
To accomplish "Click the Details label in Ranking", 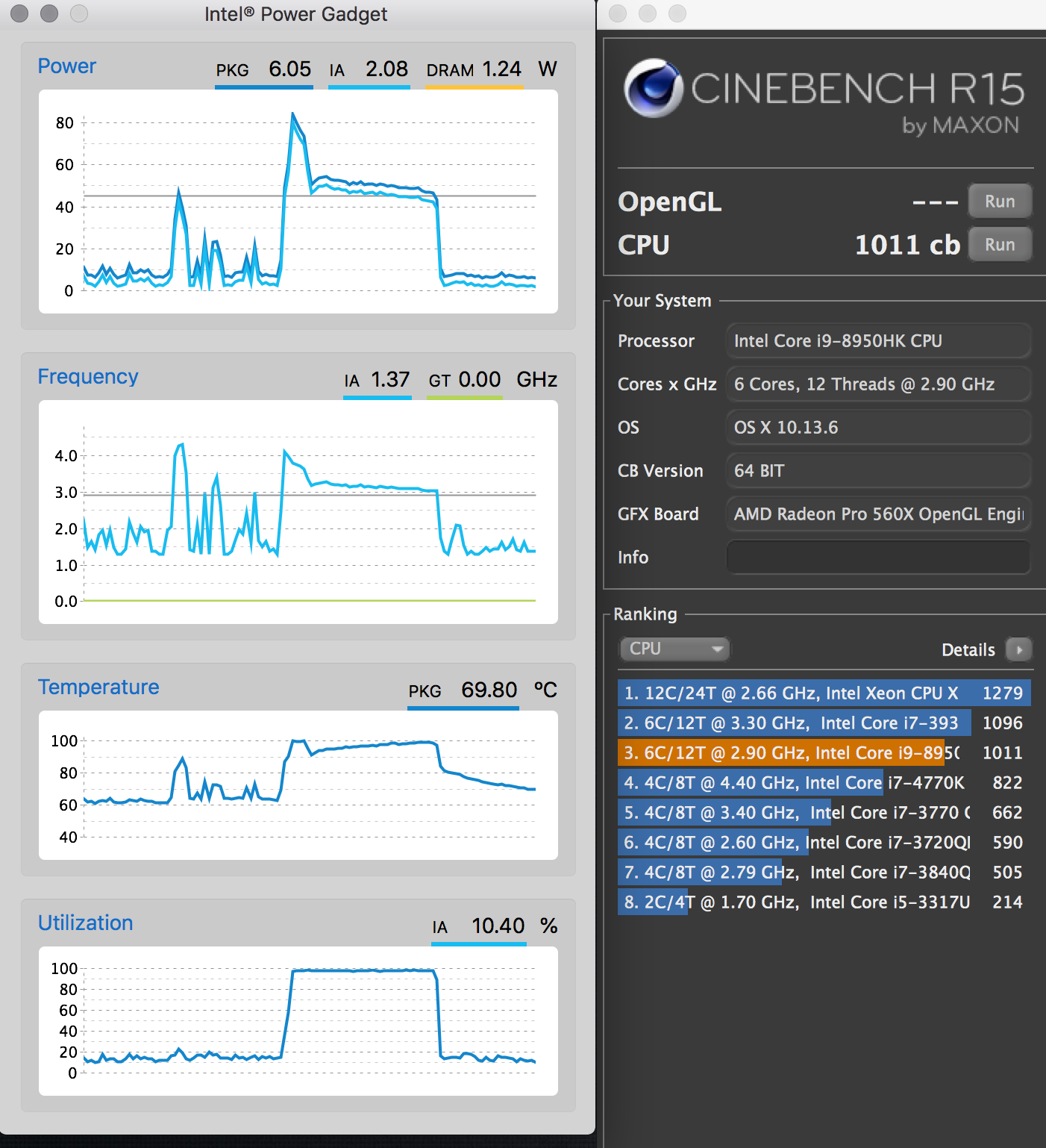I will [968, 649].
